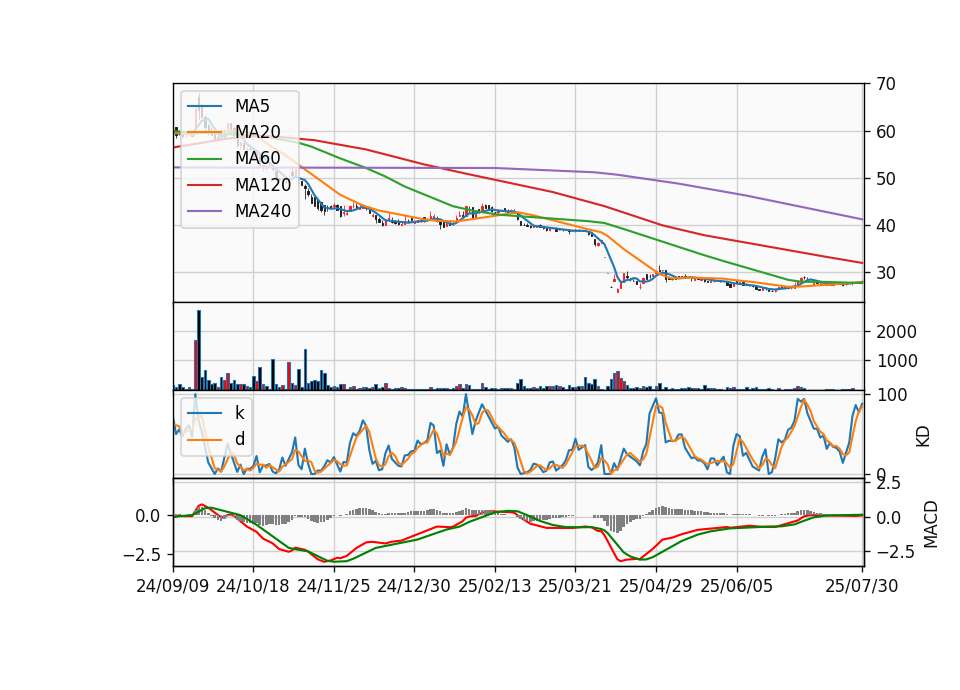Click the 24/11/25 date axis label

coord(334,586)
